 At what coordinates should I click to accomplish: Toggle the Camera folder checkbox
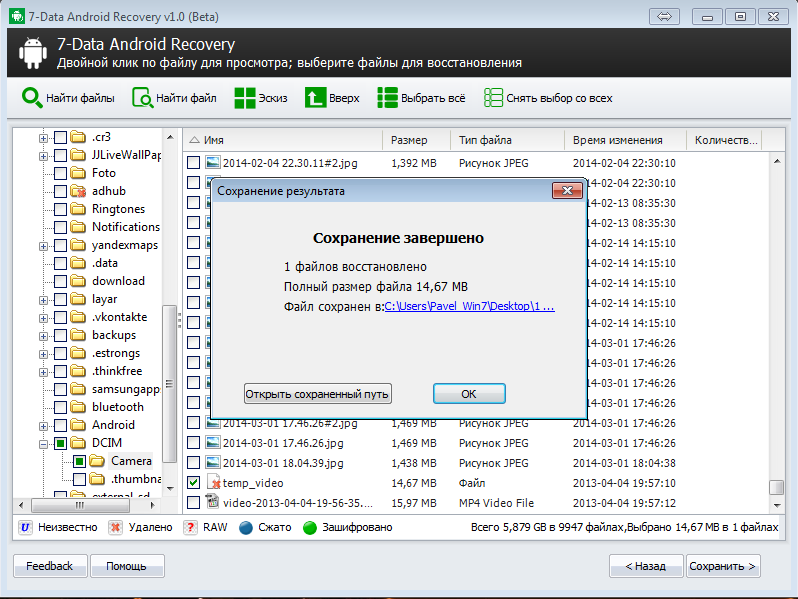(x=79, y=461)
